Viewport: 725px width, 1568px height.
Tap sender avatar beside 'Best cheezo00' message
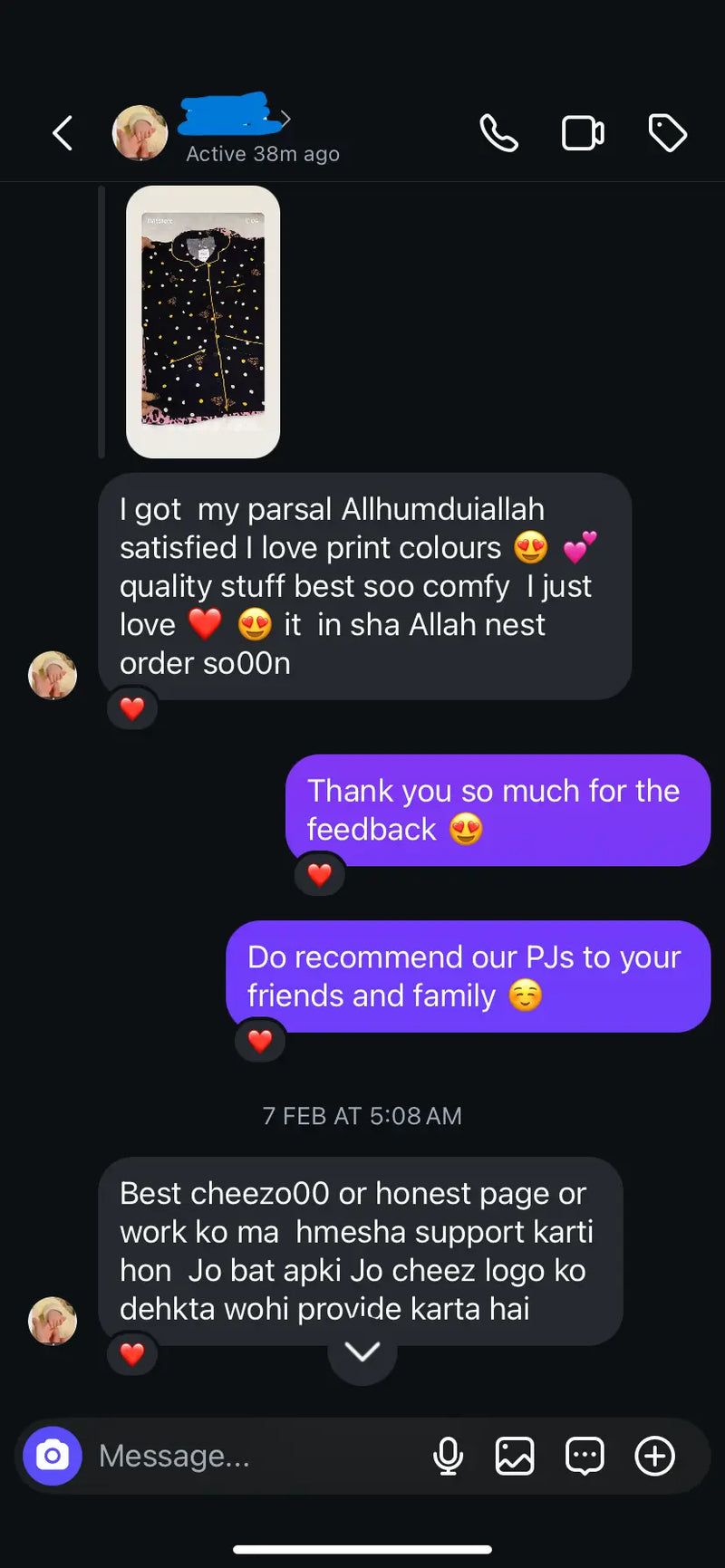click(x=53, y=1321)
